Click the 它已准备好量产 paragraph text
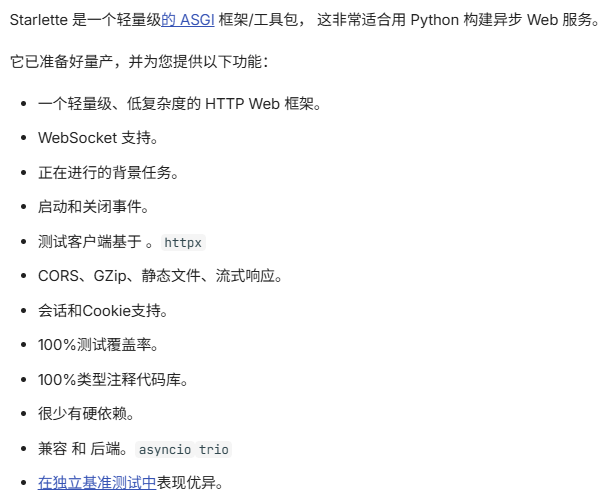The width and height of the screenshot is (607, 496). (x=139, y=62)
